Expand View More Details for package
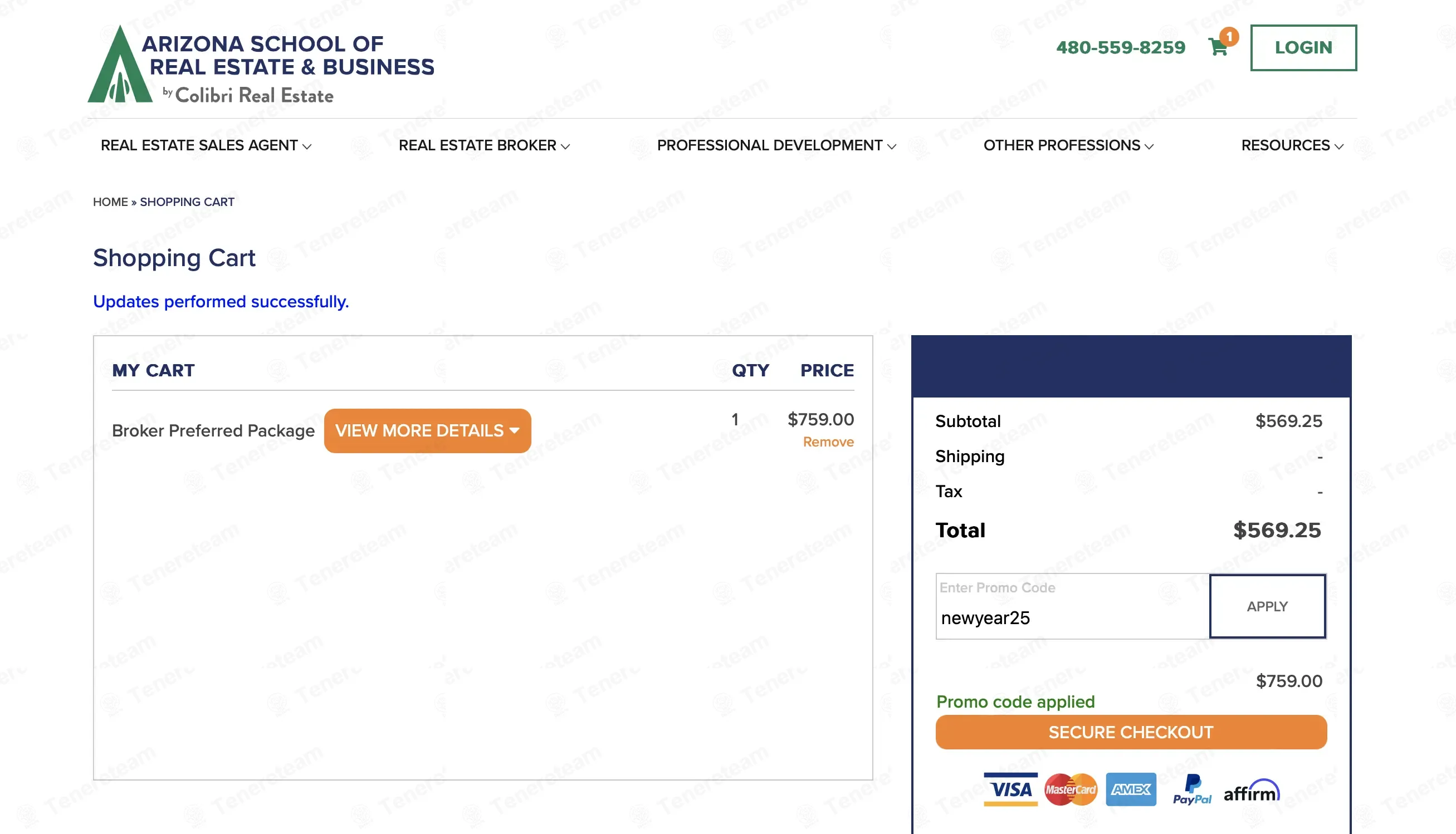Viewport: 1456px width, 834px height. click(427, 431)
